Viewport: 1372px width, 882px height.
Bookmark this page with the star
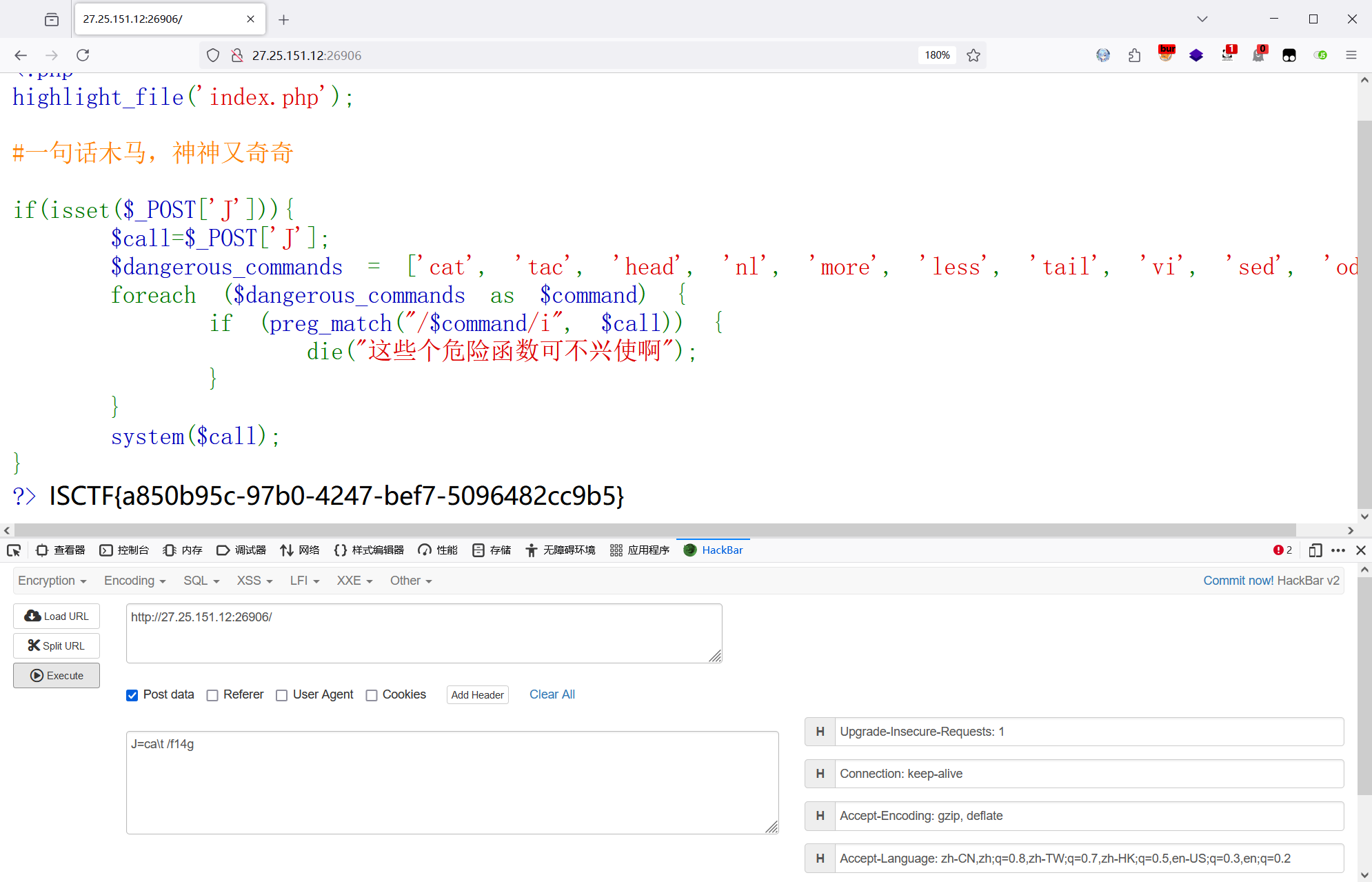973,55
